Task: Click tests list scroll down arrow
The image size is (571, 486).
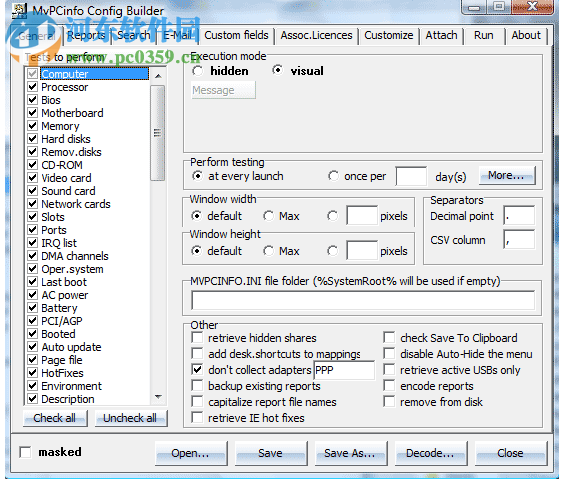Action: [x=158, y=397]
